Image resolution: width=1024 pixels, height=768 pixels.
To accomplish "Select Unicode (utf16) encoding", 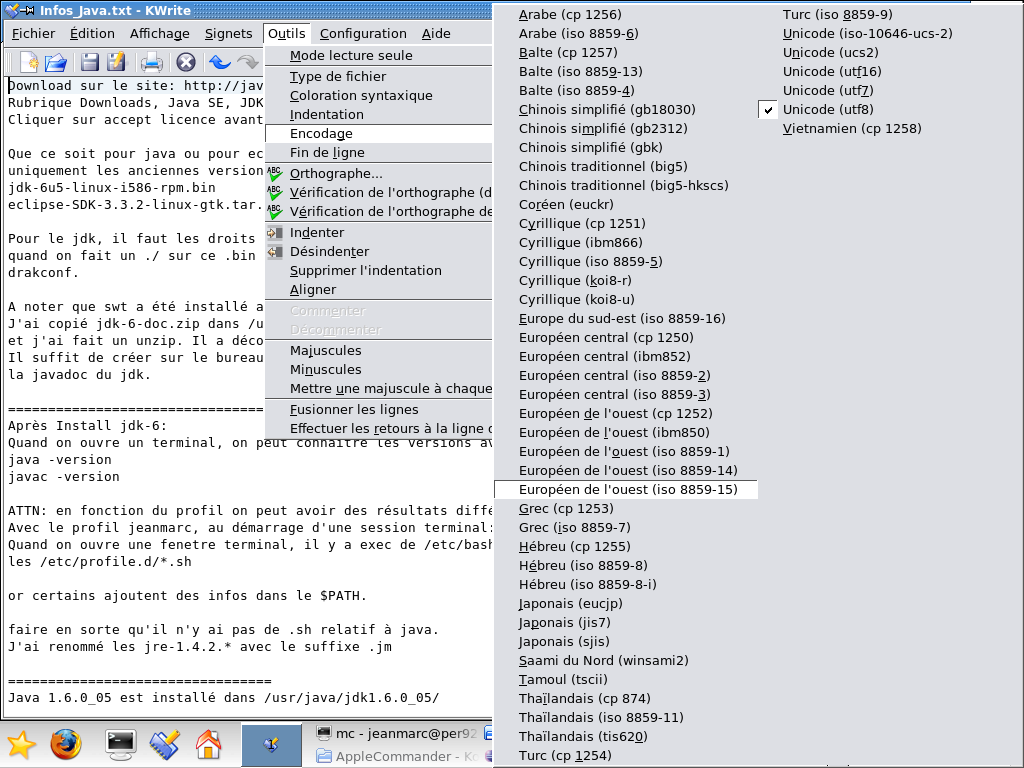I will click(x=889, y=71).
